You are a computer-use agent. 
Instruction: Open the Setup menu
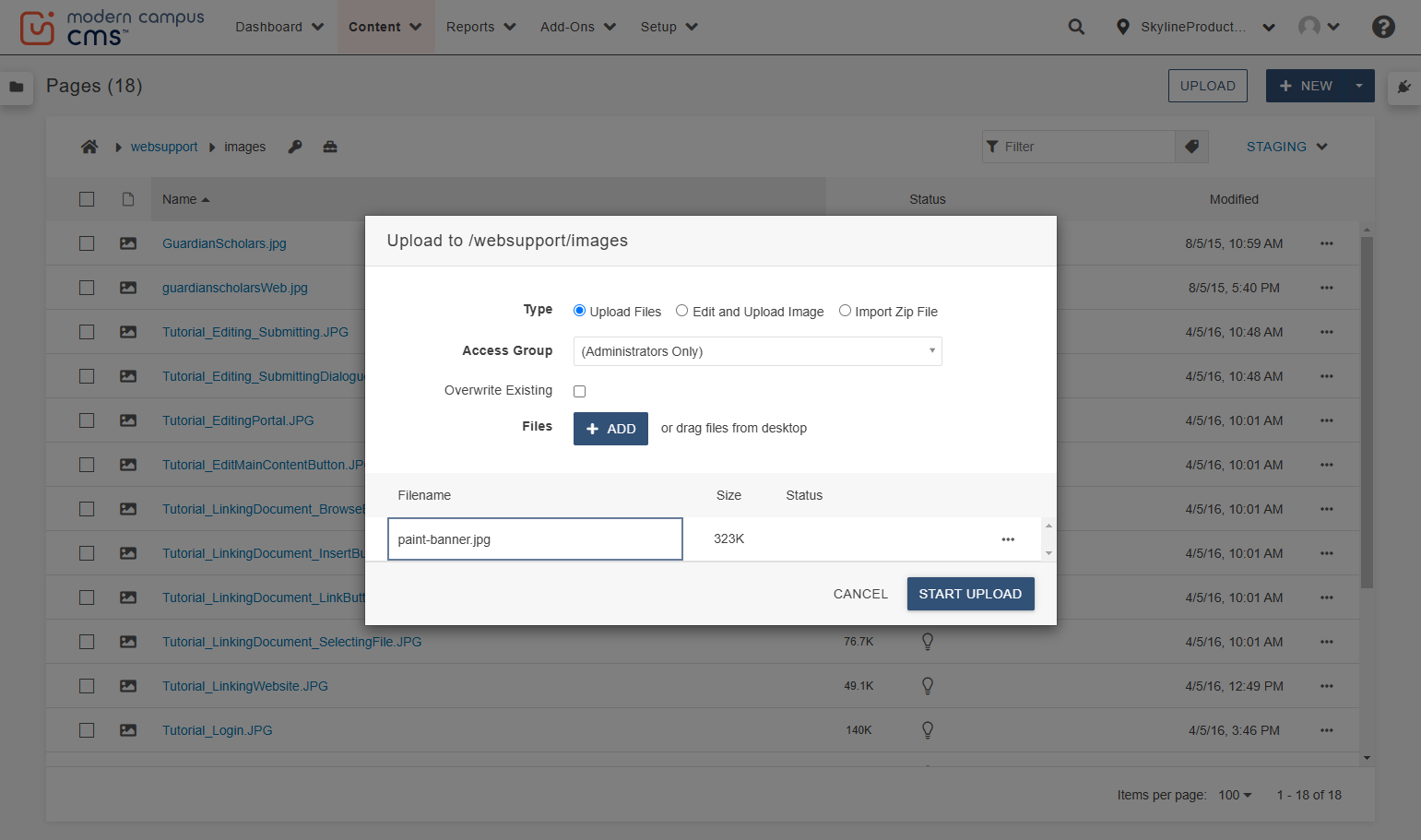point(669,27)
